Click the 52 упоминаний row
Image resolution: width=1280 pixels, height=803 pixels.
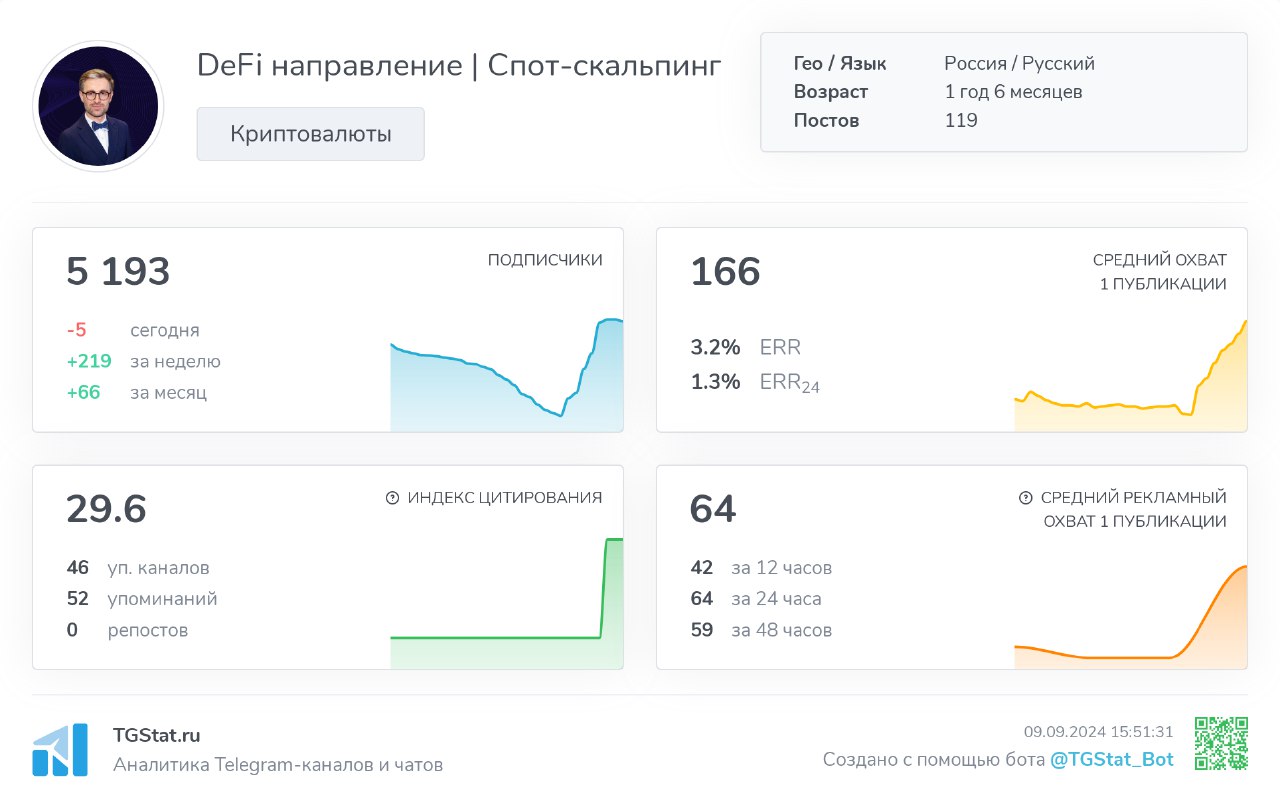[x=142, y=599]
